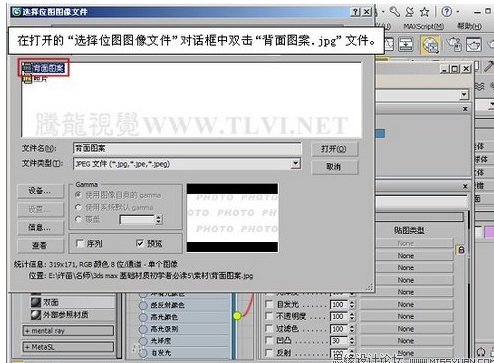The image size is (494, 363).
Task: Expand the mental ray rollout
Action: pyautogui.click(x=68, y=331)
